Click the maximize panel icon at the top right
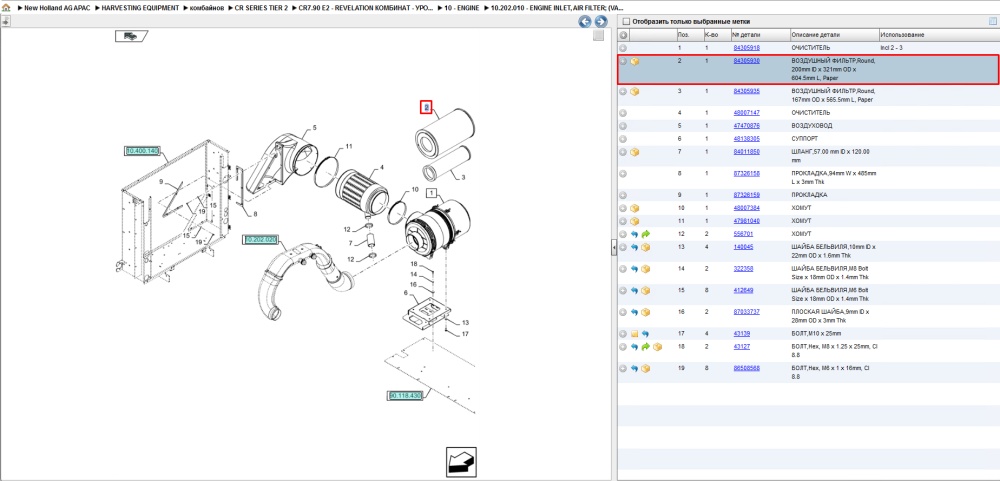Screen dimensions: 1000x481 [992, 21]
